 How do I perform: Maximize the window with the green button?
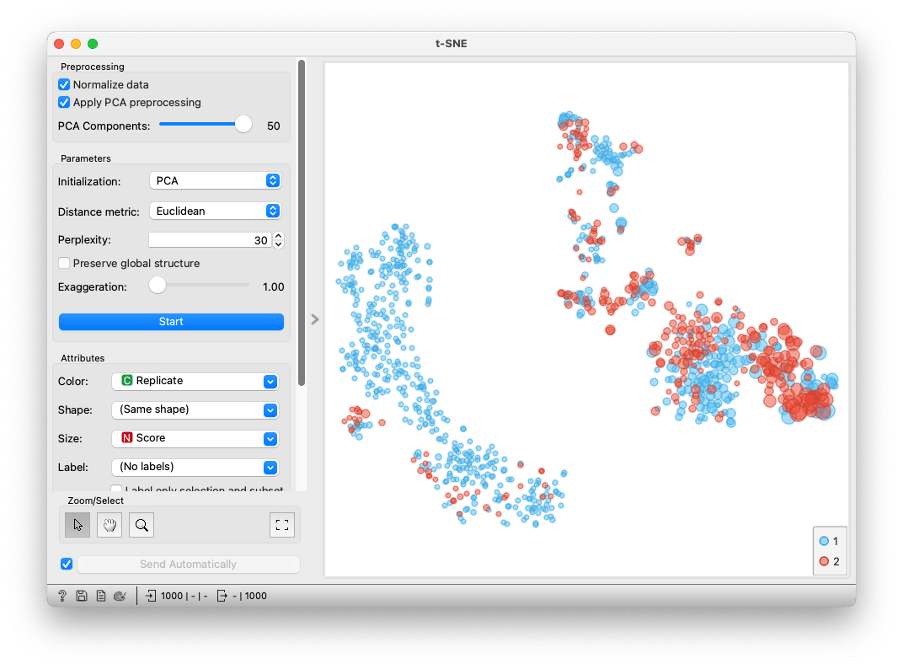(x=92, y=44)
